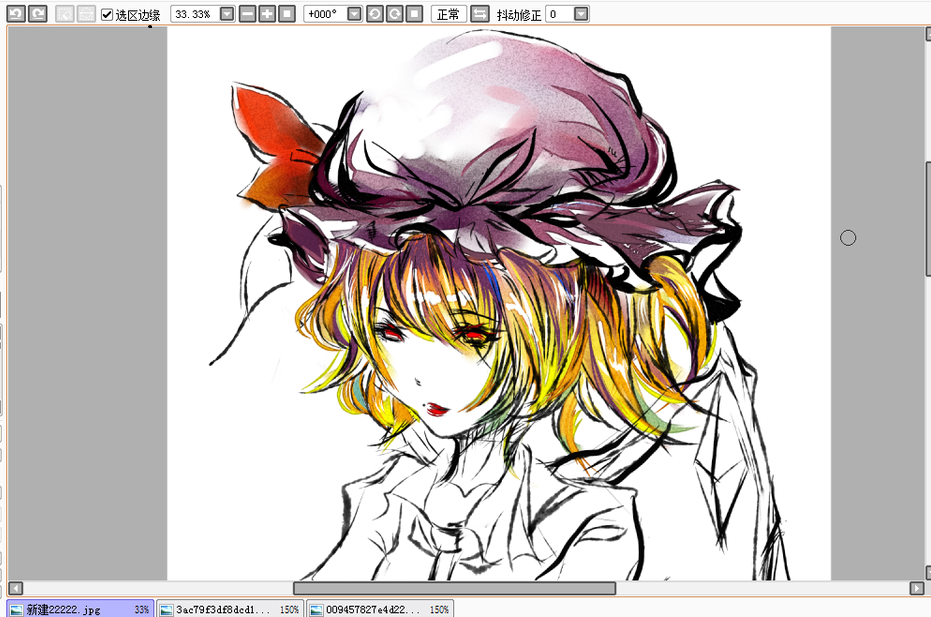Open the zoom percentage dropdown

[227, 14]
